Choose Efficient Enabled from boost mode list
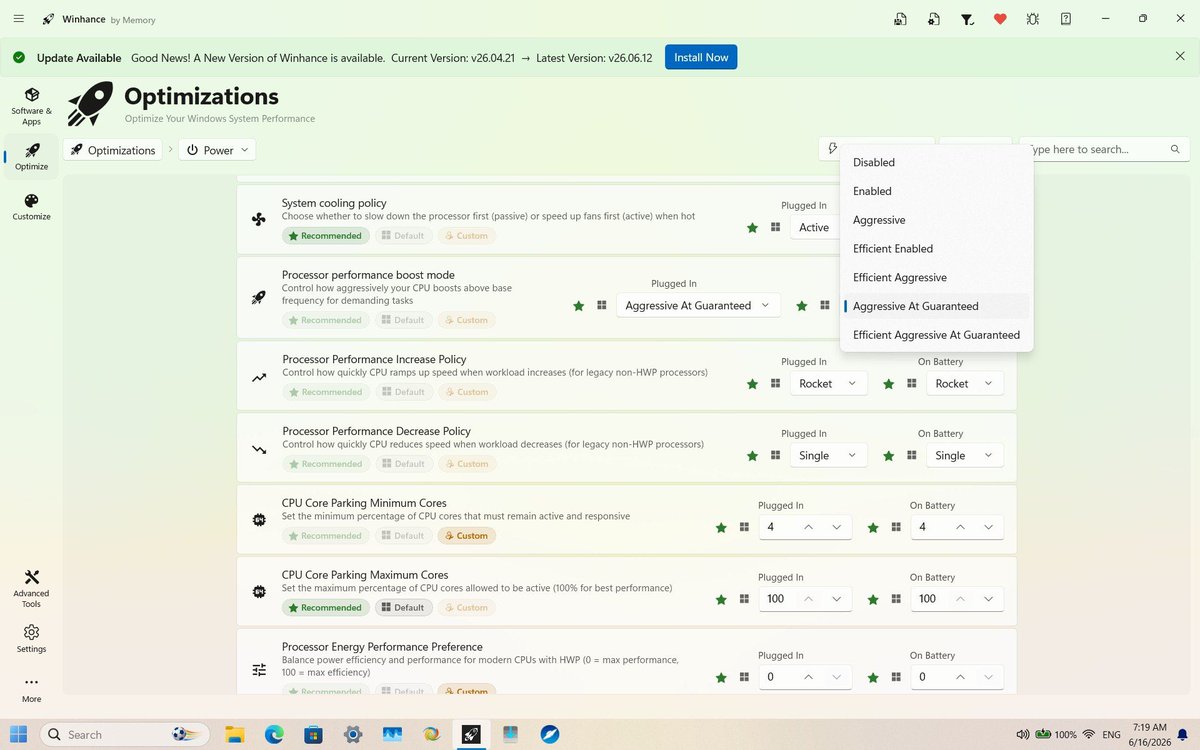 [937, 249]
